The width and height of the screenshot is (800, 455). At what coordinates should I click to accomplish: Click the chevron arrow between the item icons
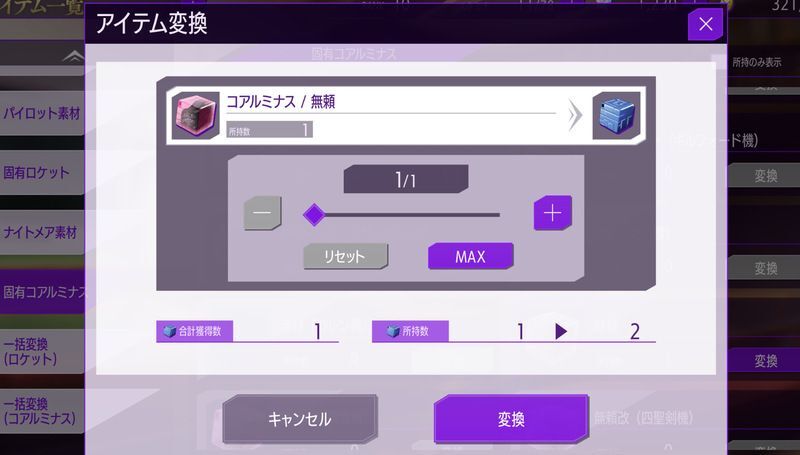tap(575, 115)
